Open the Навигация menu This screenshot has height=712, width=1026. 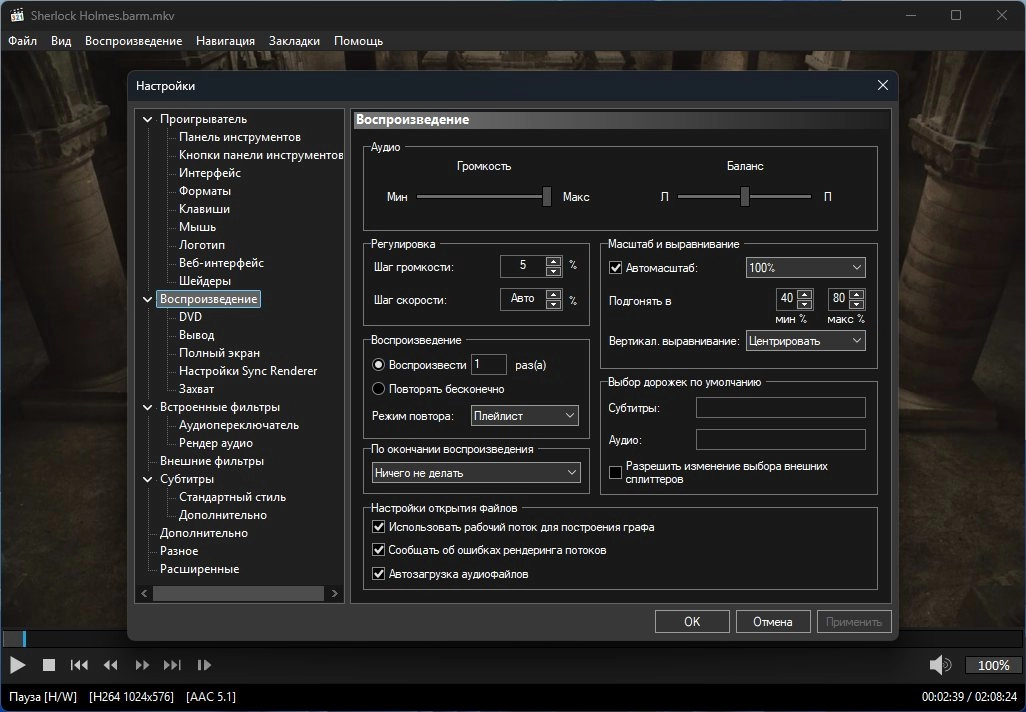[x=225, y=41]
